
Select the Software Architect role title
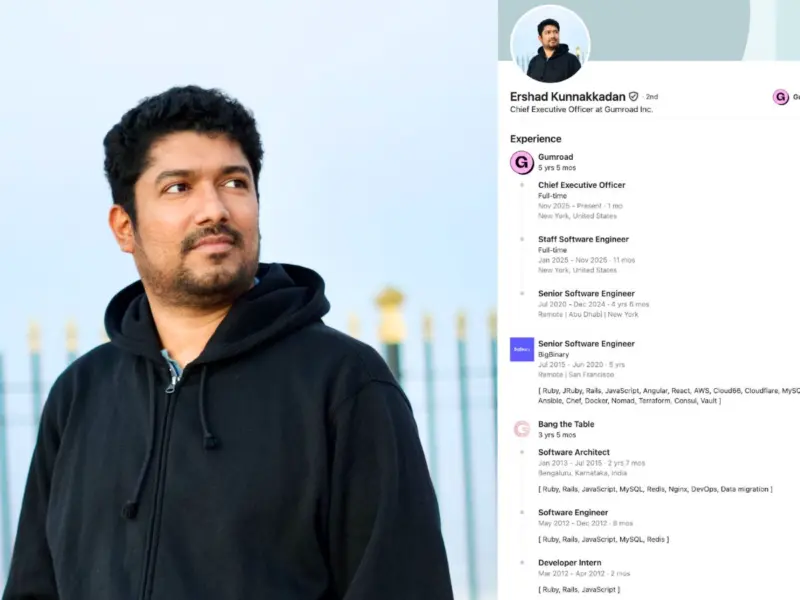(x=573, y=452)
